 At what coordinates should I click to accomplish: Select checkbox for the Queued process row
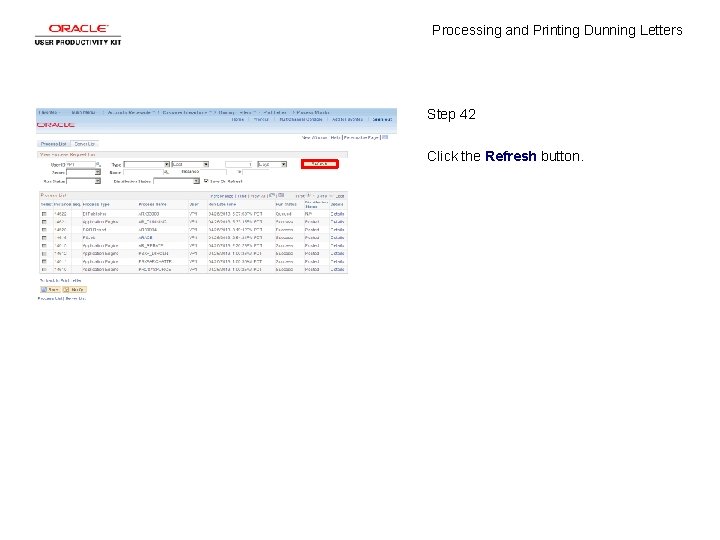(44, 214)
